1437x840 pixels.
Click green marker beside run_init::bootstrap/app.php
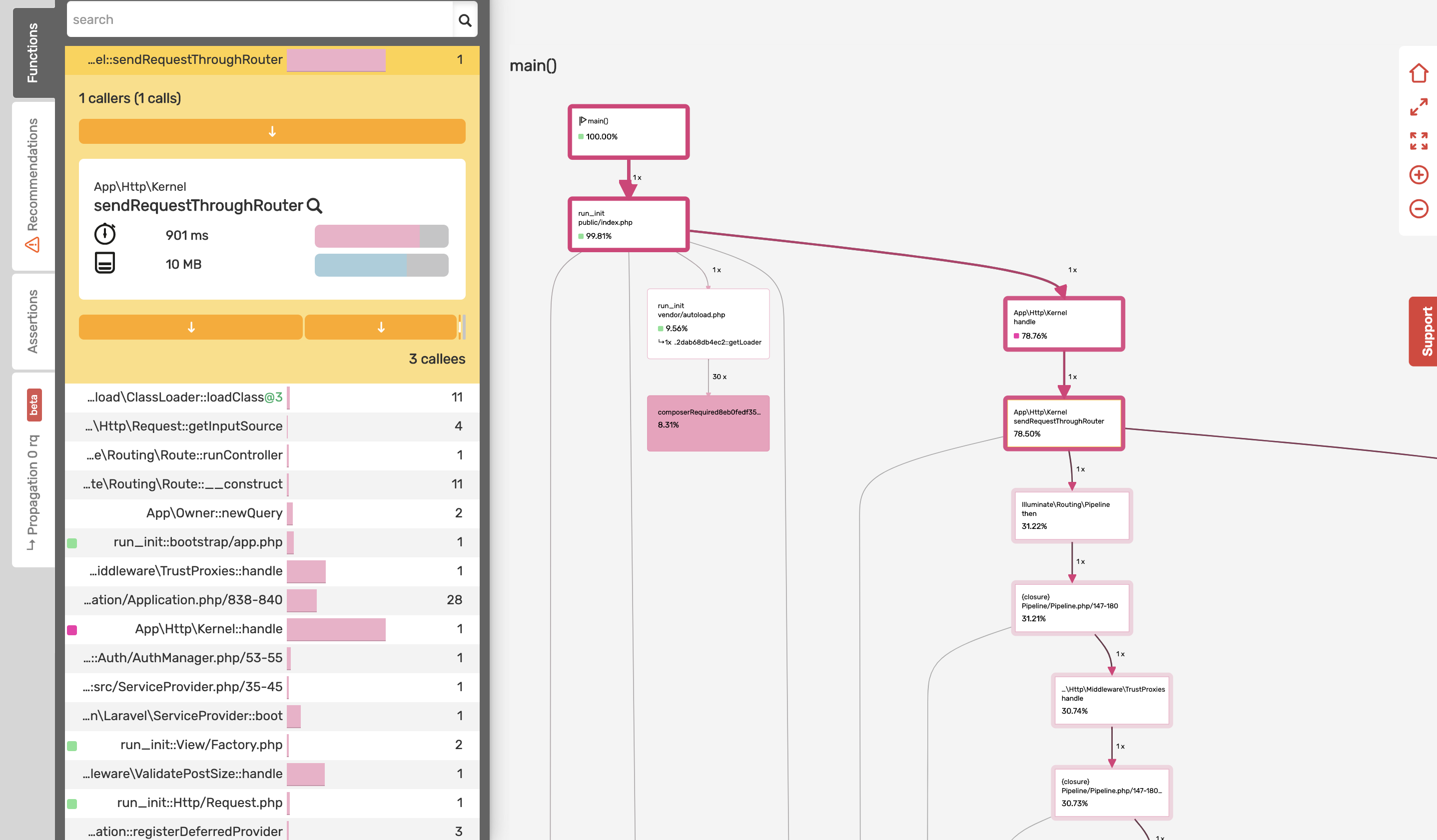pos(72,543)
